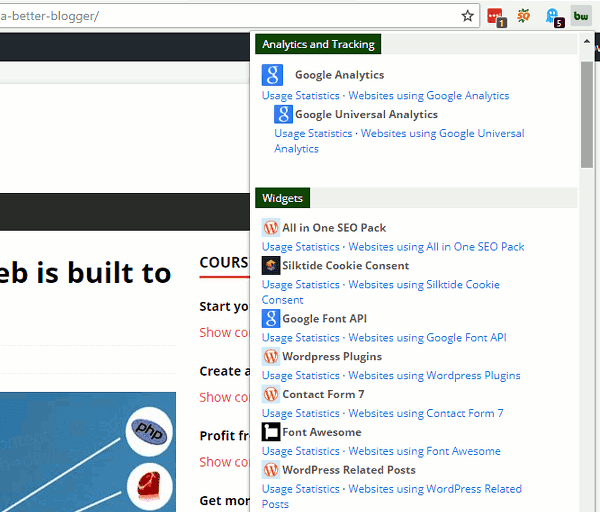The image size is (600, 512).
Task: Open Usage Statistics for Wordpress Plugins
Action: coord(301,376)
